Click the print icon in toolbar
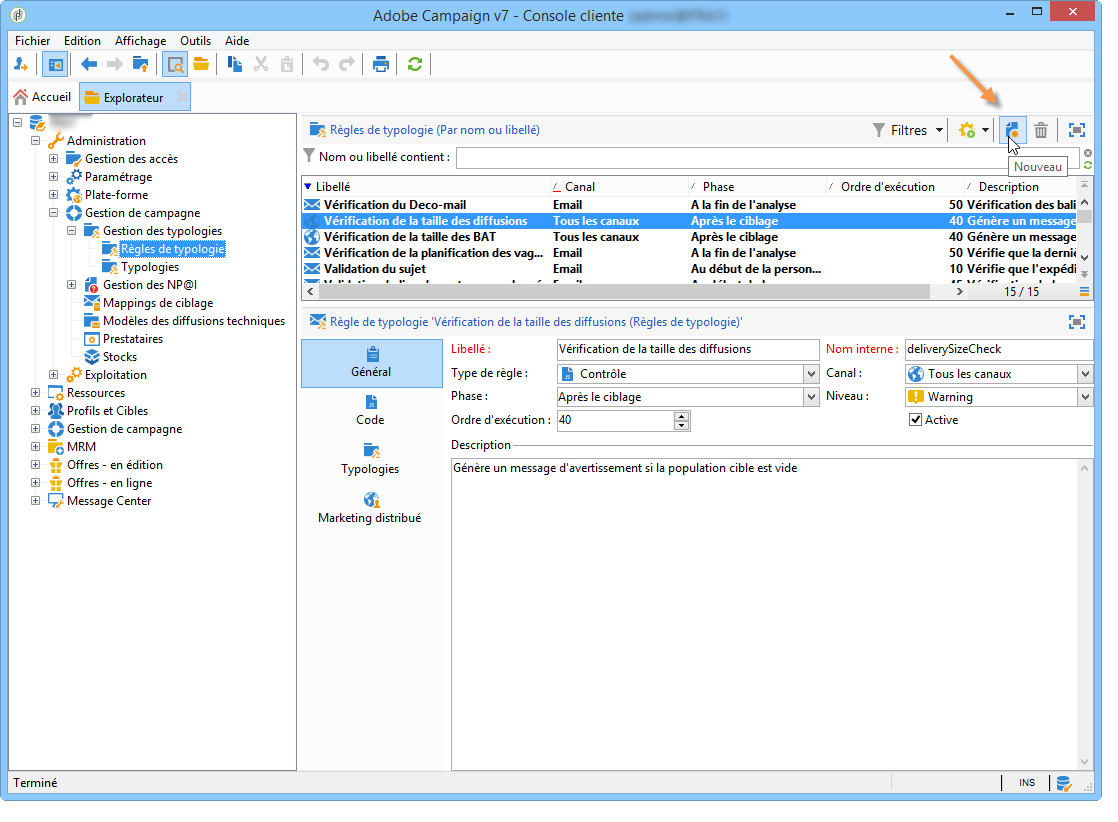Screen dimensions: 1118x822 tap(381, 65)
